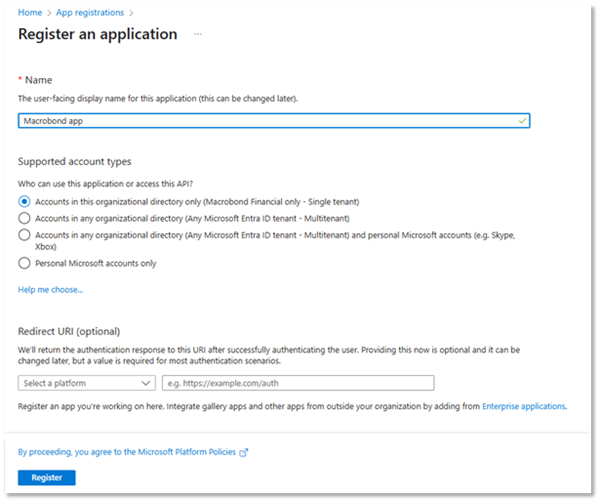Screen dimensions: 601x502
Task: Click chevron separator after App registrations
Action: click(x=131, y=13)
